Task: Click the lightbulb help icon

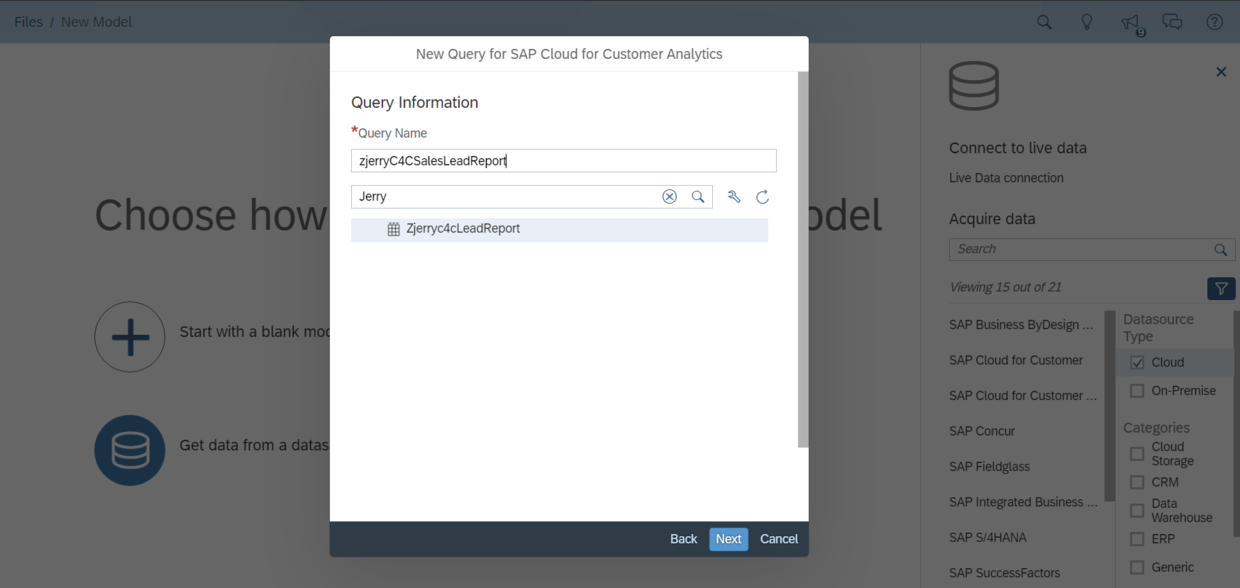Action: (x=1087, y=22)
